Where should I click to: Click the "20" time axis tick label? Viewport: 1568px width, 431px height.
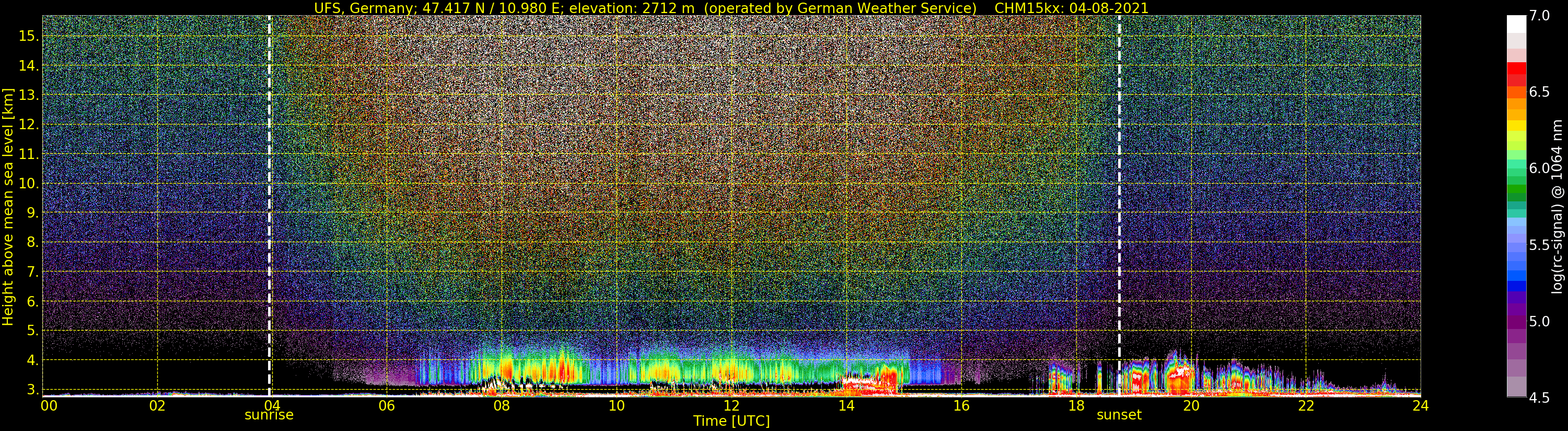pos(1191,405)
